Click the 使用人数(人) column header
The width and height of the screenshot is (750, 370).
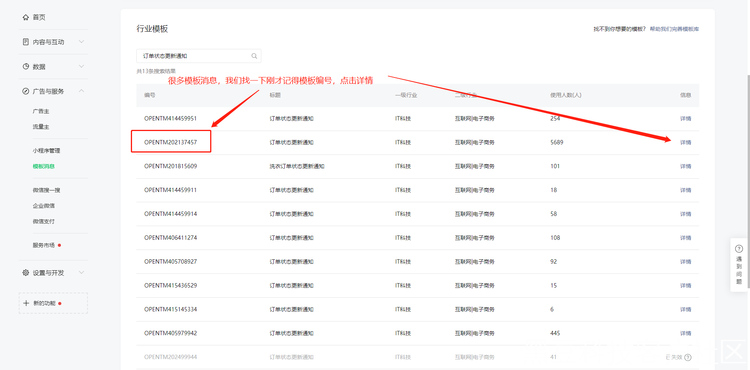(x=566, y=95)
